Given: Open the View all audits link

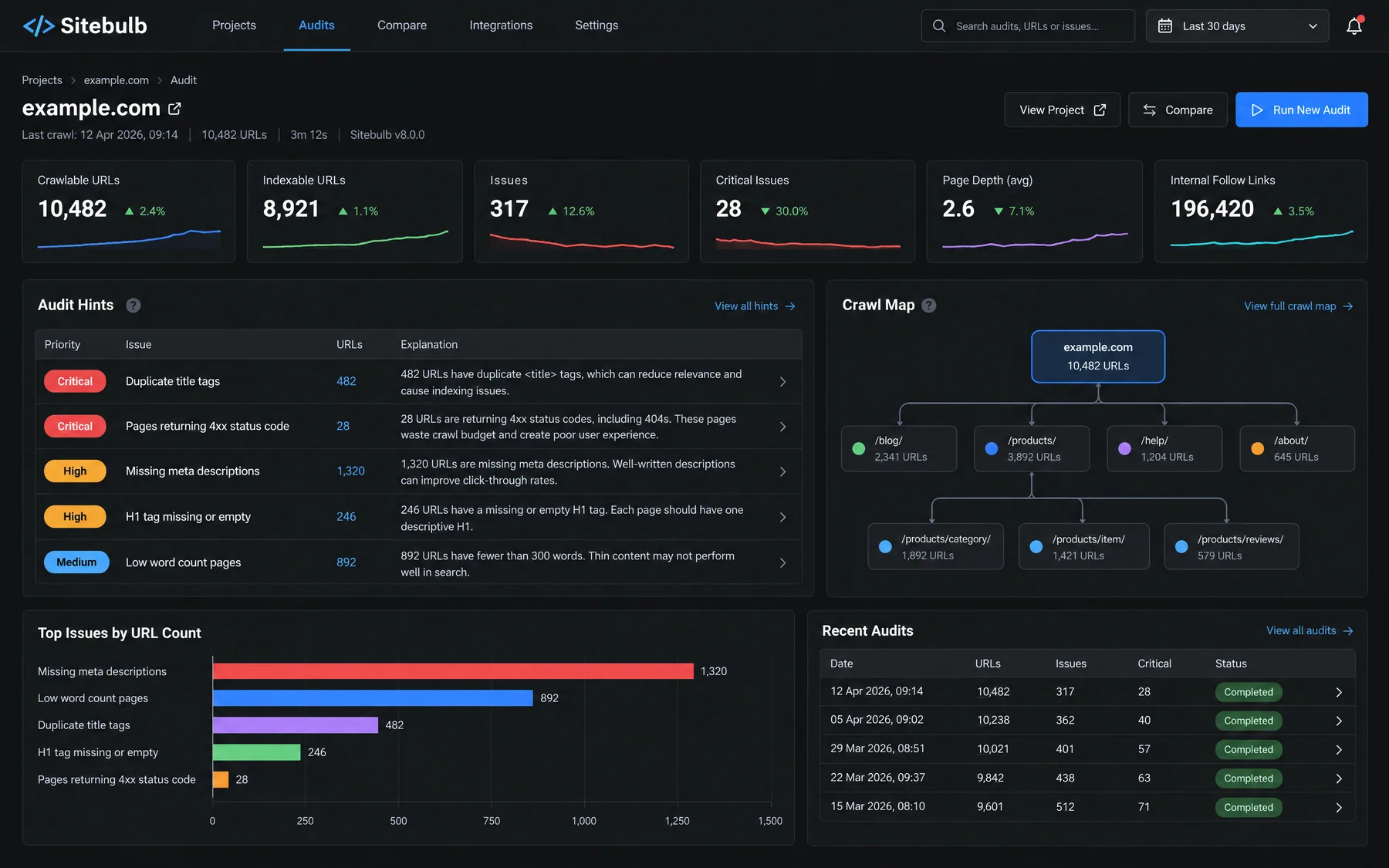Looking at the screenshot, I should click(1310, 630).
